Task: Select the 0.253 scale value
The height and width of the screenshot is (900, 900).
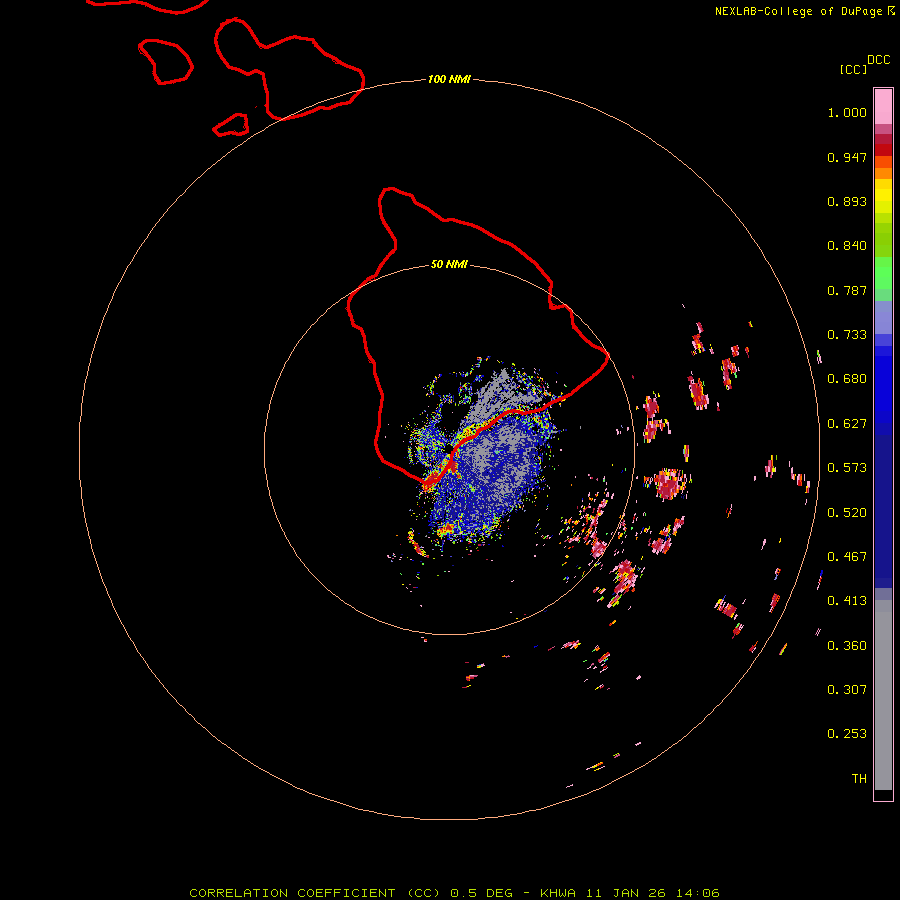Action: click(x=847, y=734)
